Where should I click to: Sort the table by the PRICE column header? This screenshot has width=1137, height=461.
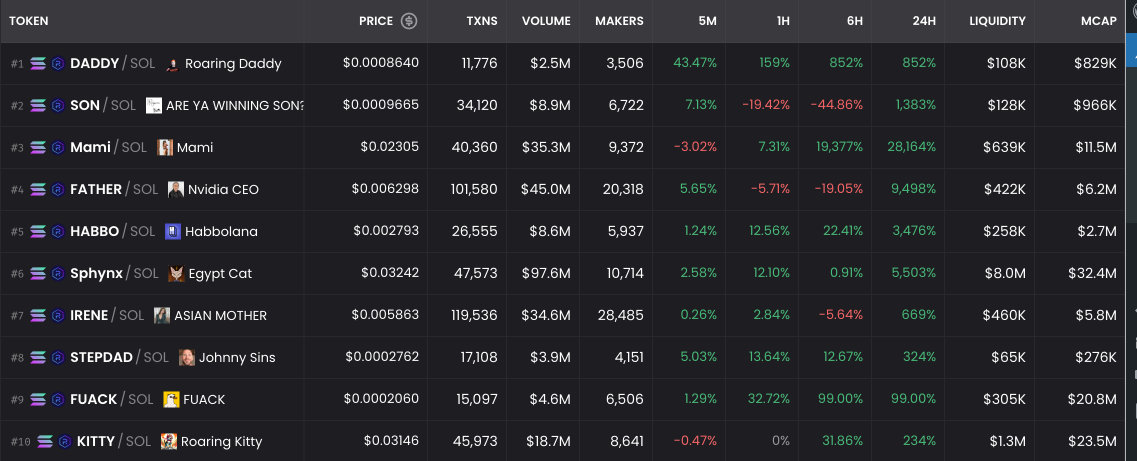point(376,21)
